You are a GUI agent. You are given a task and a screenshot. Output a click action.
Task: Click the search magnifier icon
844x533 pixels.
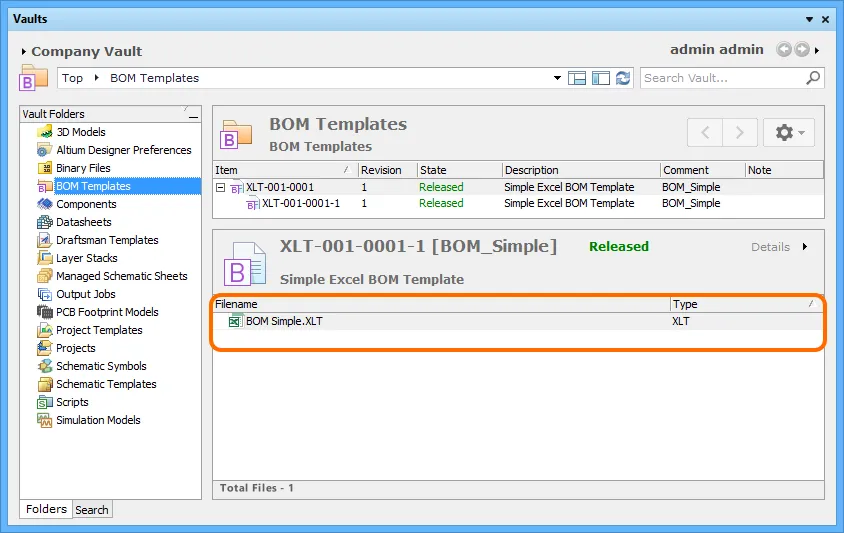click(813, 78)
